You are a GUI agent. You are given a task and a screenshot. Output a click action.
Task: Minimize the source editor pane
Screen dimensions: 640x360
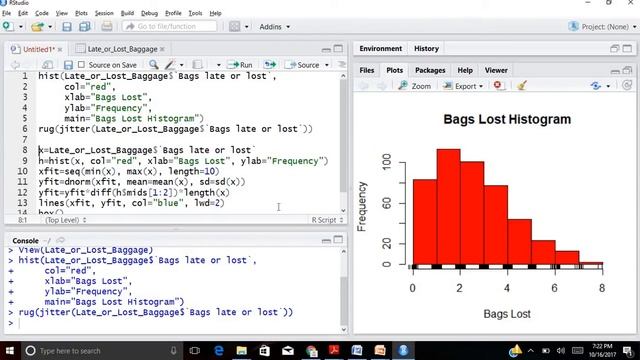tap(326, 49)
